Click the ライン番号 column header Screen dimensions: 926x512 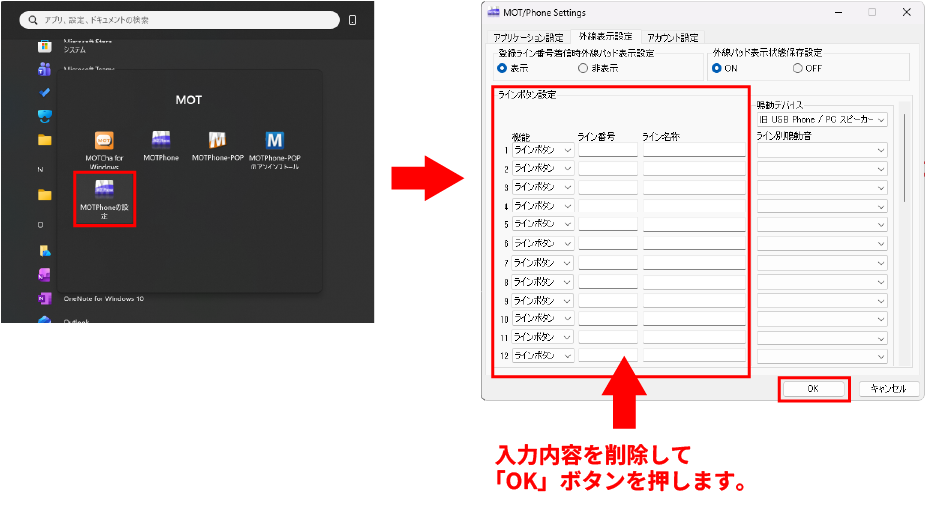click(596, 136)
